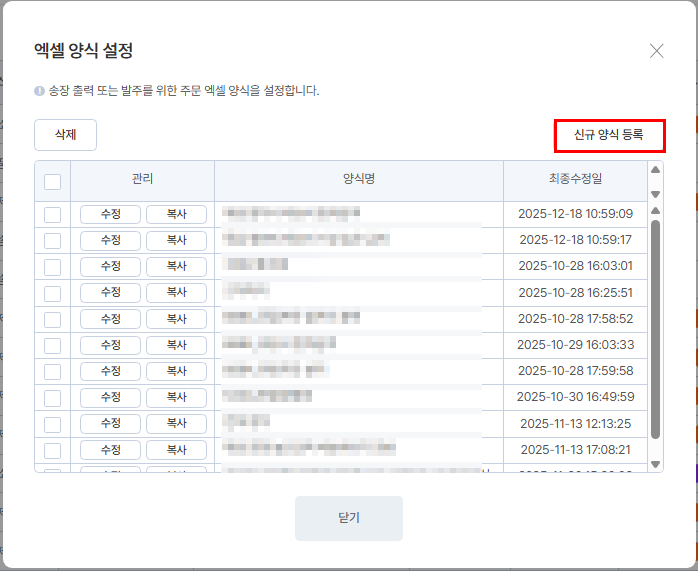Click 복사 for row 2025-10-28 16:25:51
This screenshot has width=698, height=571.
(x=177, y=292)
